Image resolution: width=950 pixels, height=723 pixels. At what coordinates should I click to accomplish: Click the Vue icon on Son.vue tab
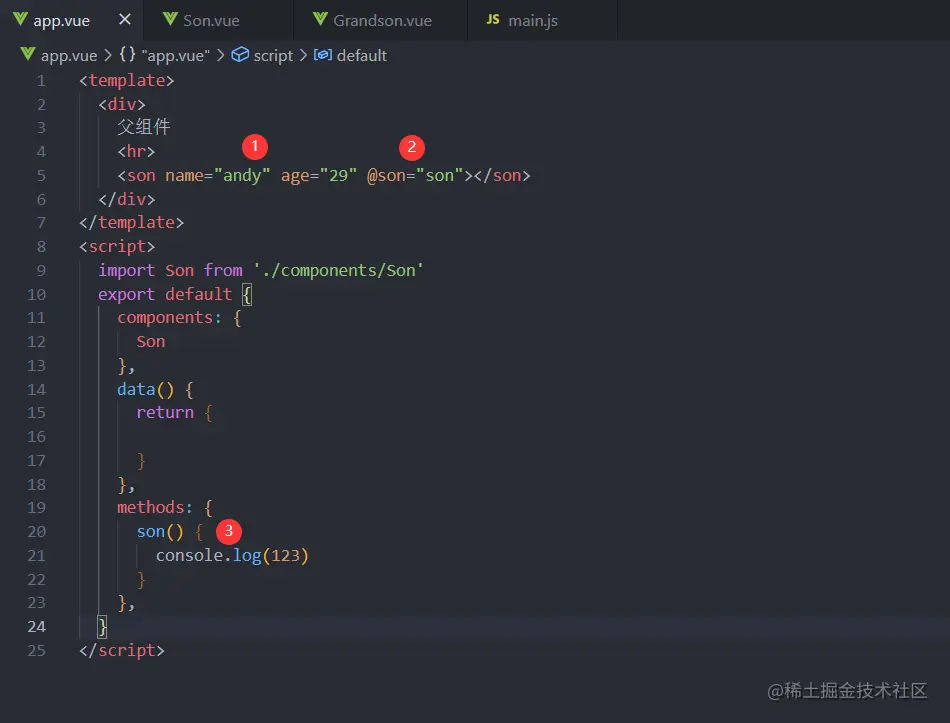click(x=170, y=19)
